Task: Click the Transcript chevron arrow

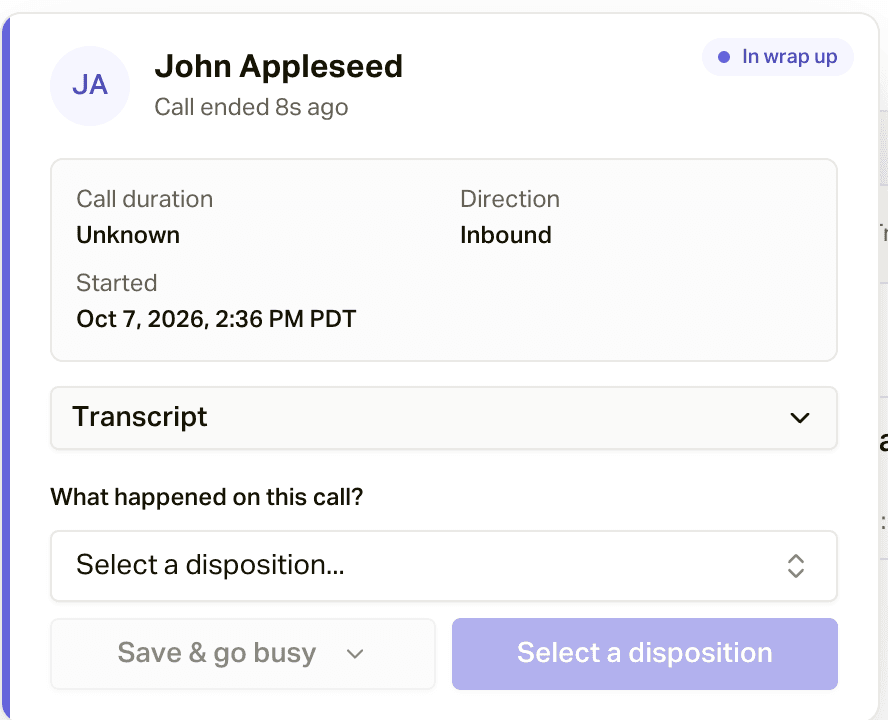Action: tap(800, 418)
